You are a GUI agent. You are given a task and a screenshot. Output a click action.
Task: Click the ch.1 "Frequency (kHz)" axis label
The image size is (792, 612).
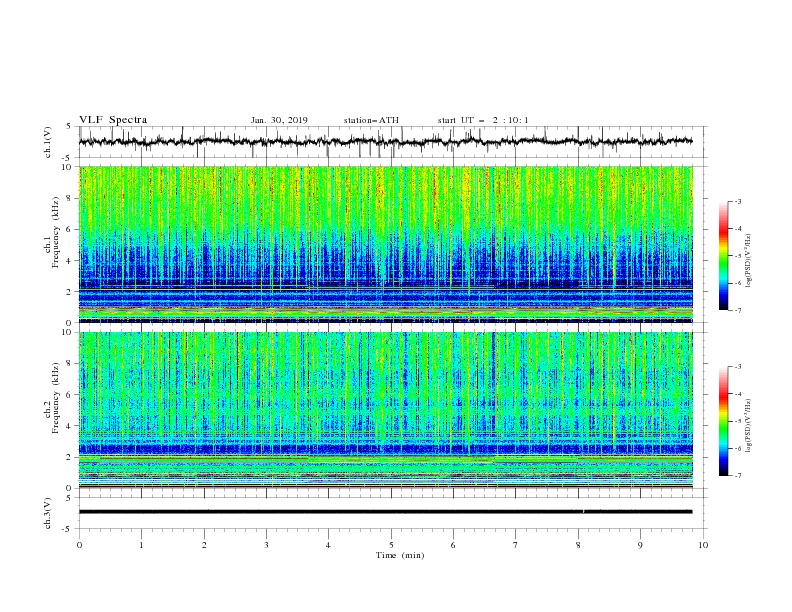coord(56,231)
